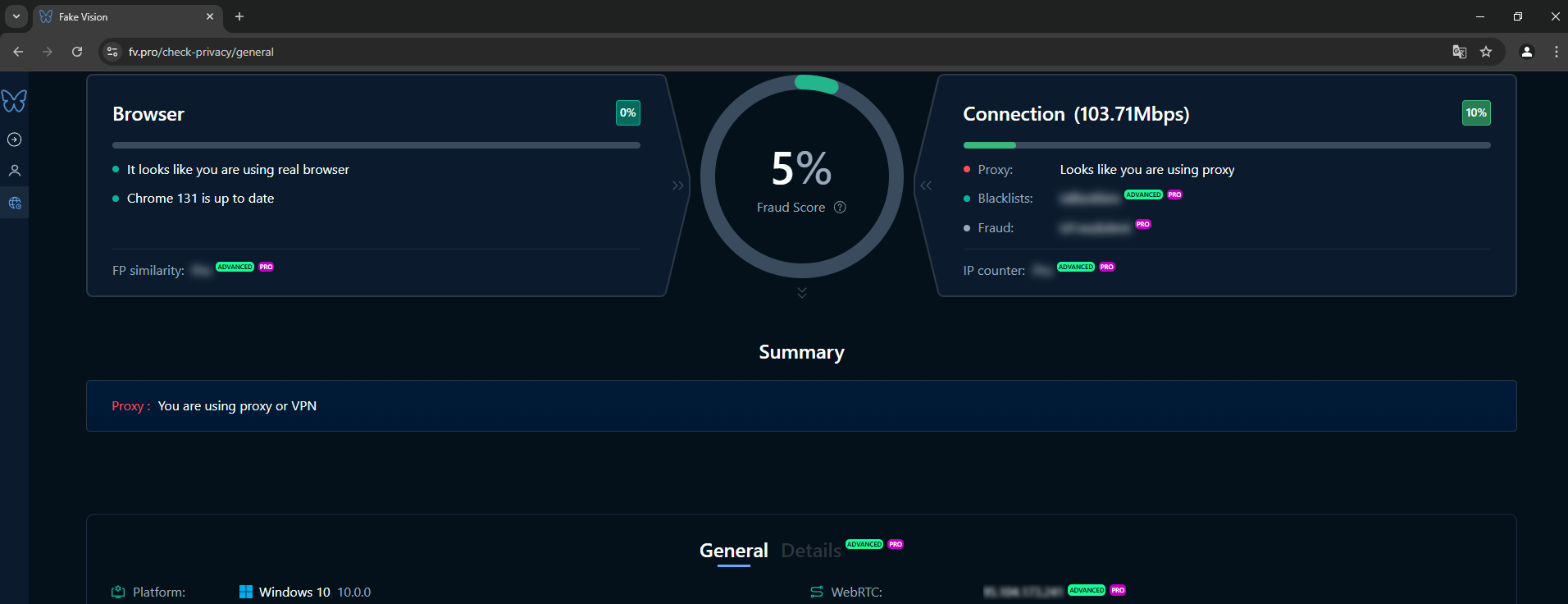
Task: Click the PRO badge next to Fraud
Action: point(1142,224)
